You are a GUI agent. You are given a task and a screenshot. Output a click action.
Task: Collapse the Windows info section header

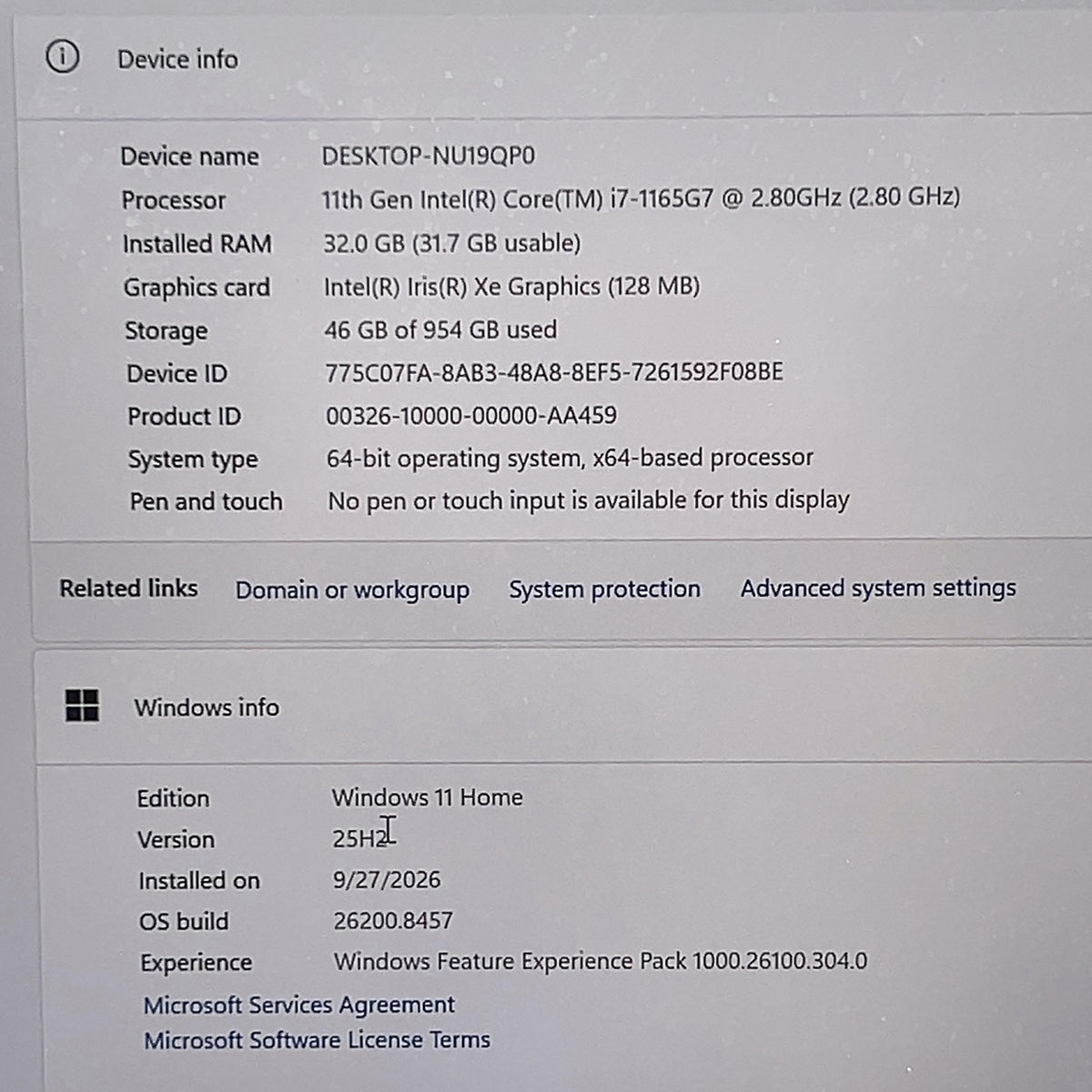point(564,707)
